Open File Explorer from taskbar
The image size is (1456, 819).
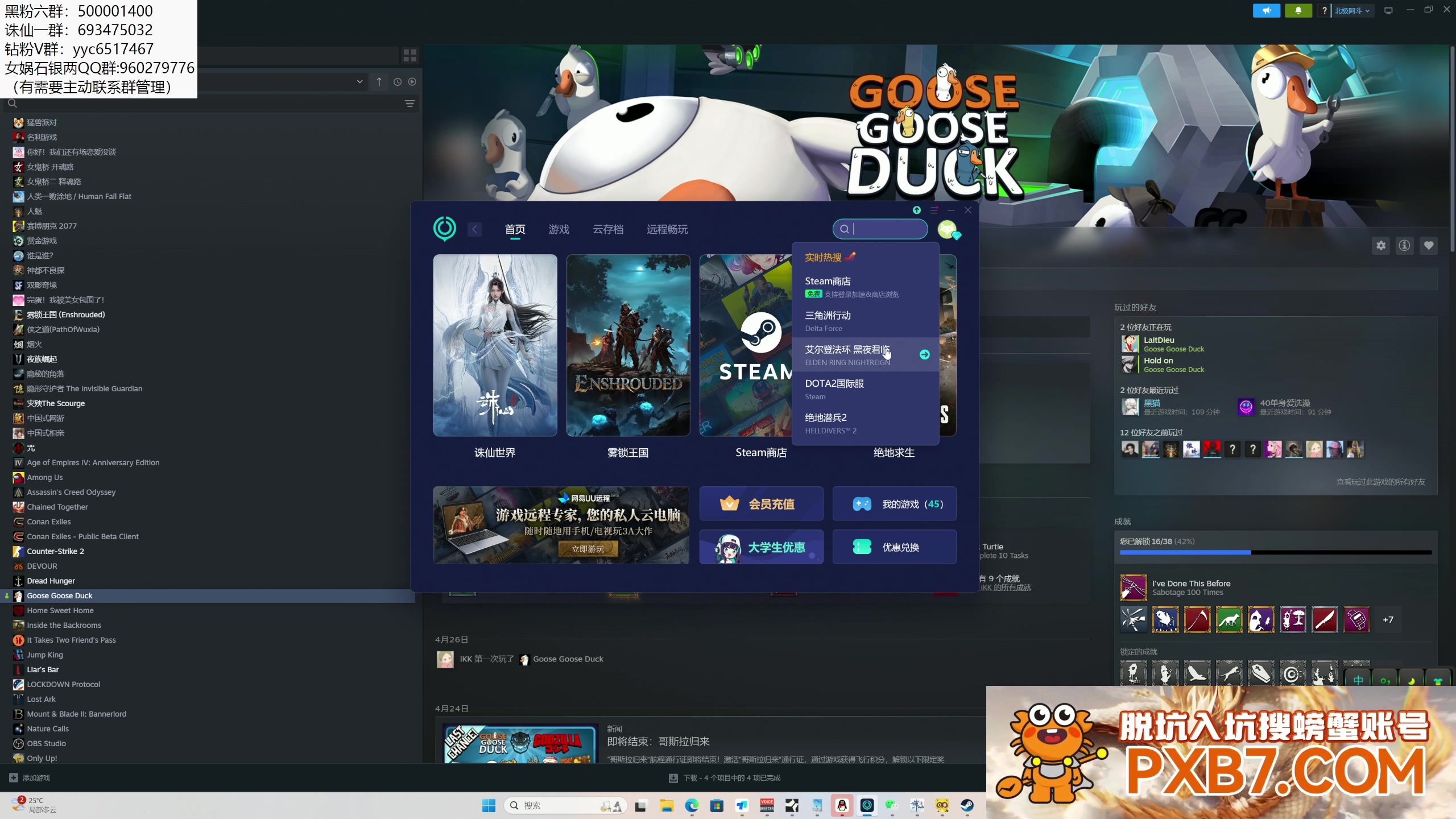667,805
